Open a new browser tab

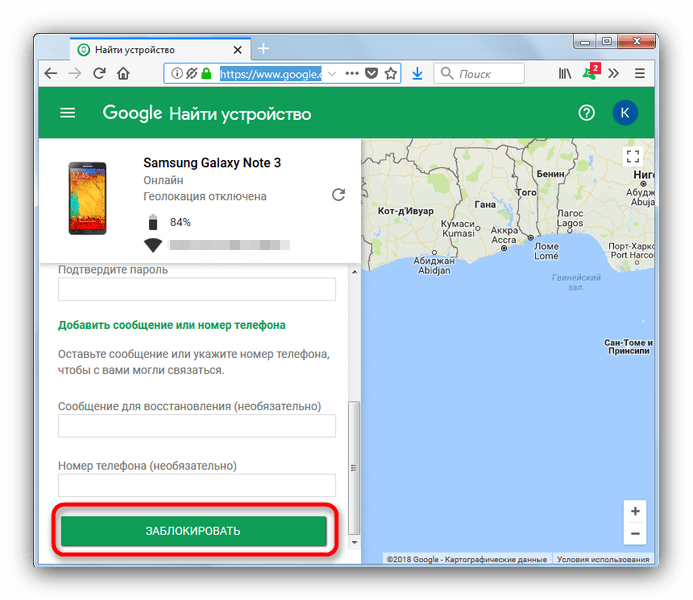click(263, 48)
